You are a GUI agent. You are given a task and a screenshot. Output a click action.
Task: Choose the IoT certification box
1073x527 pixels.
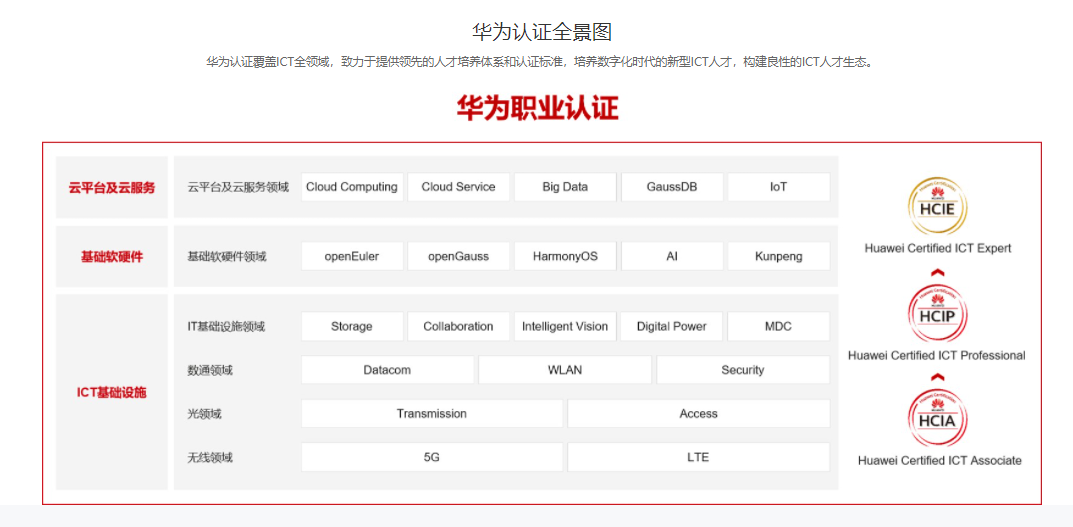click(779, 187)
